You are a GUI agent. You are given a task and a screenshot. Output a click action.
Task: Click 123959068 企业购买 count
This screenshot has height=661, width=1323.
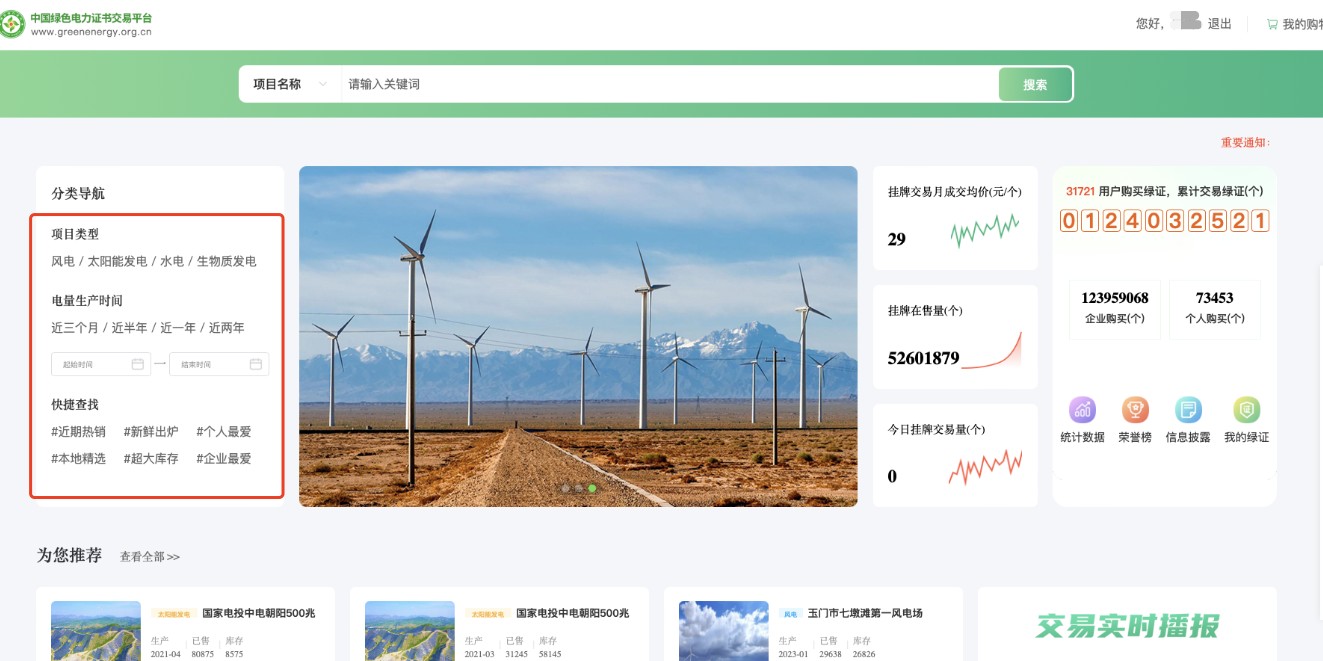click(x=1114, y=308)
